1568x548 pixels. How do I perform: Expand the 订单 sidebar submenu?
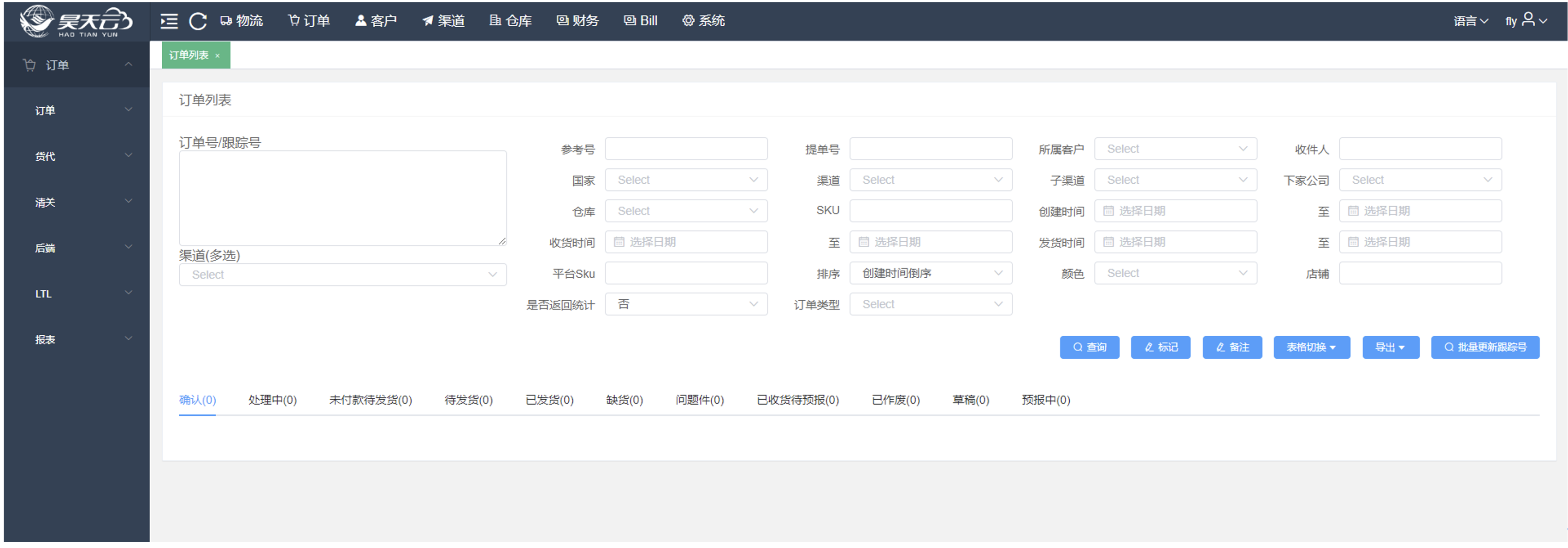pyautogui.click(x=77, y=110)
